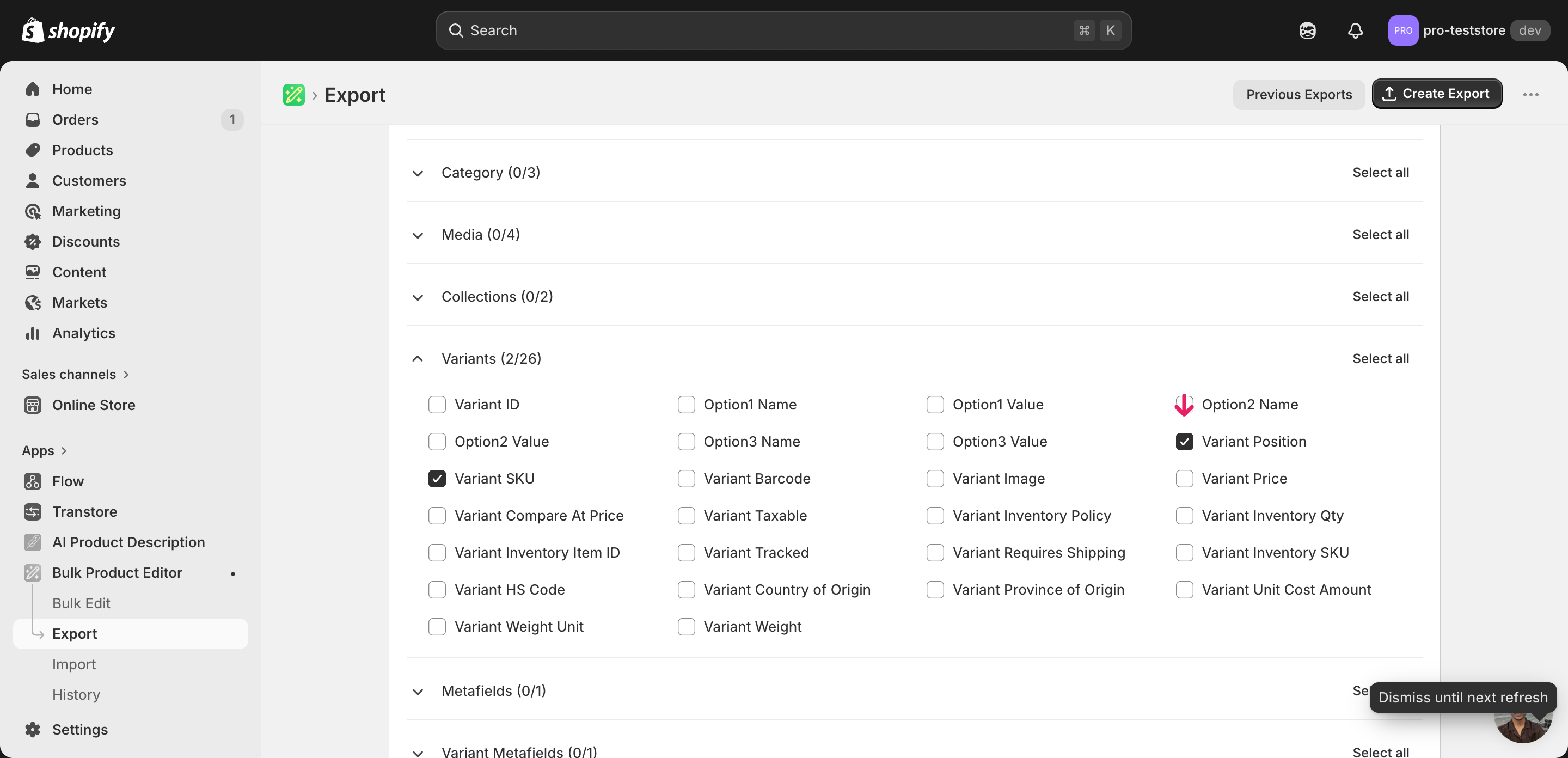
Task: Click the Customers person icon
Action: (33, 180)
